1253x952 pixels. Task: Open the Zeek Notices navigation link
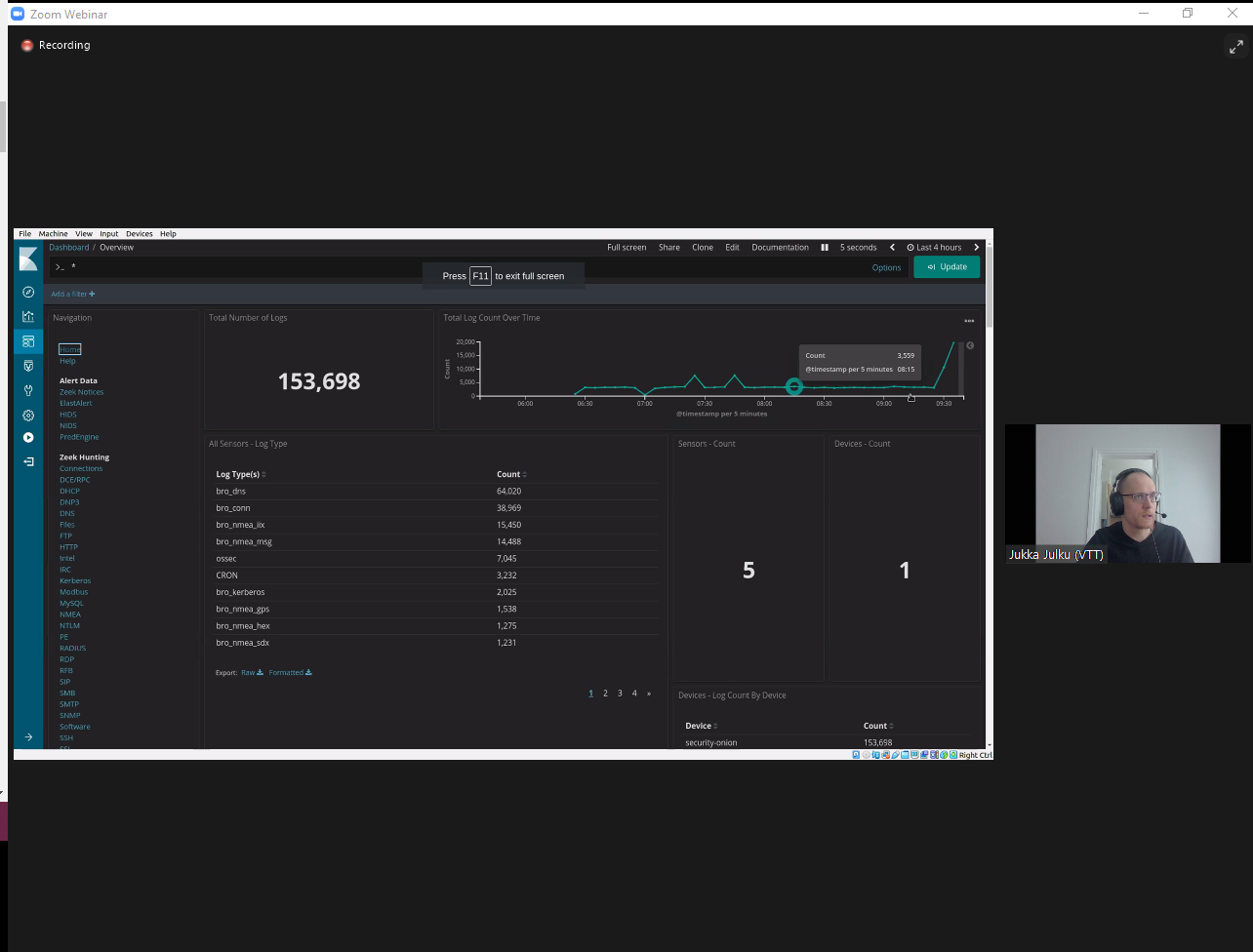click(x=81, y=392)
